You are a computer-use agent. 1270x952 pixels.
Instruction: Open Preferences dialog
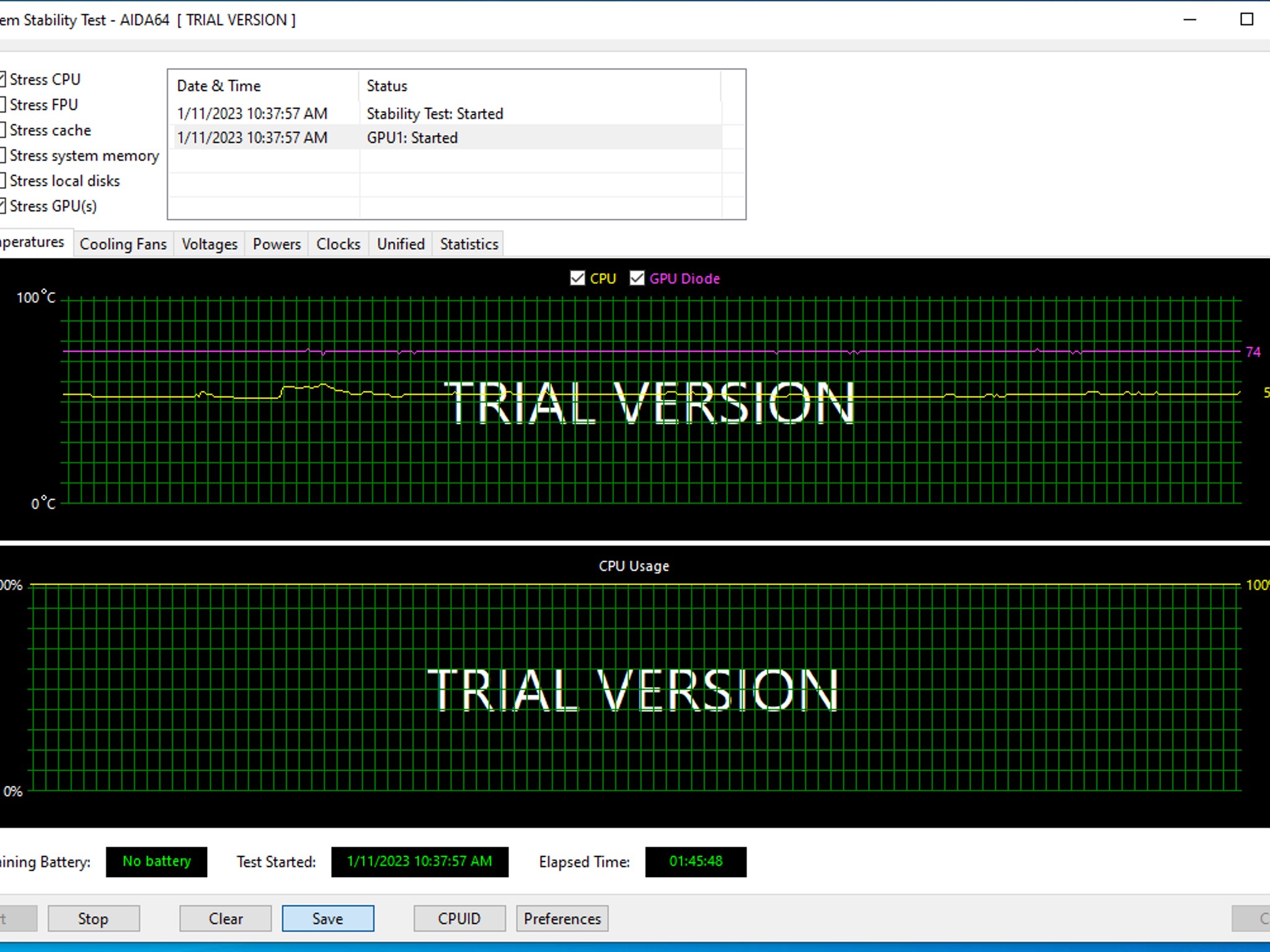pos(562,919)
